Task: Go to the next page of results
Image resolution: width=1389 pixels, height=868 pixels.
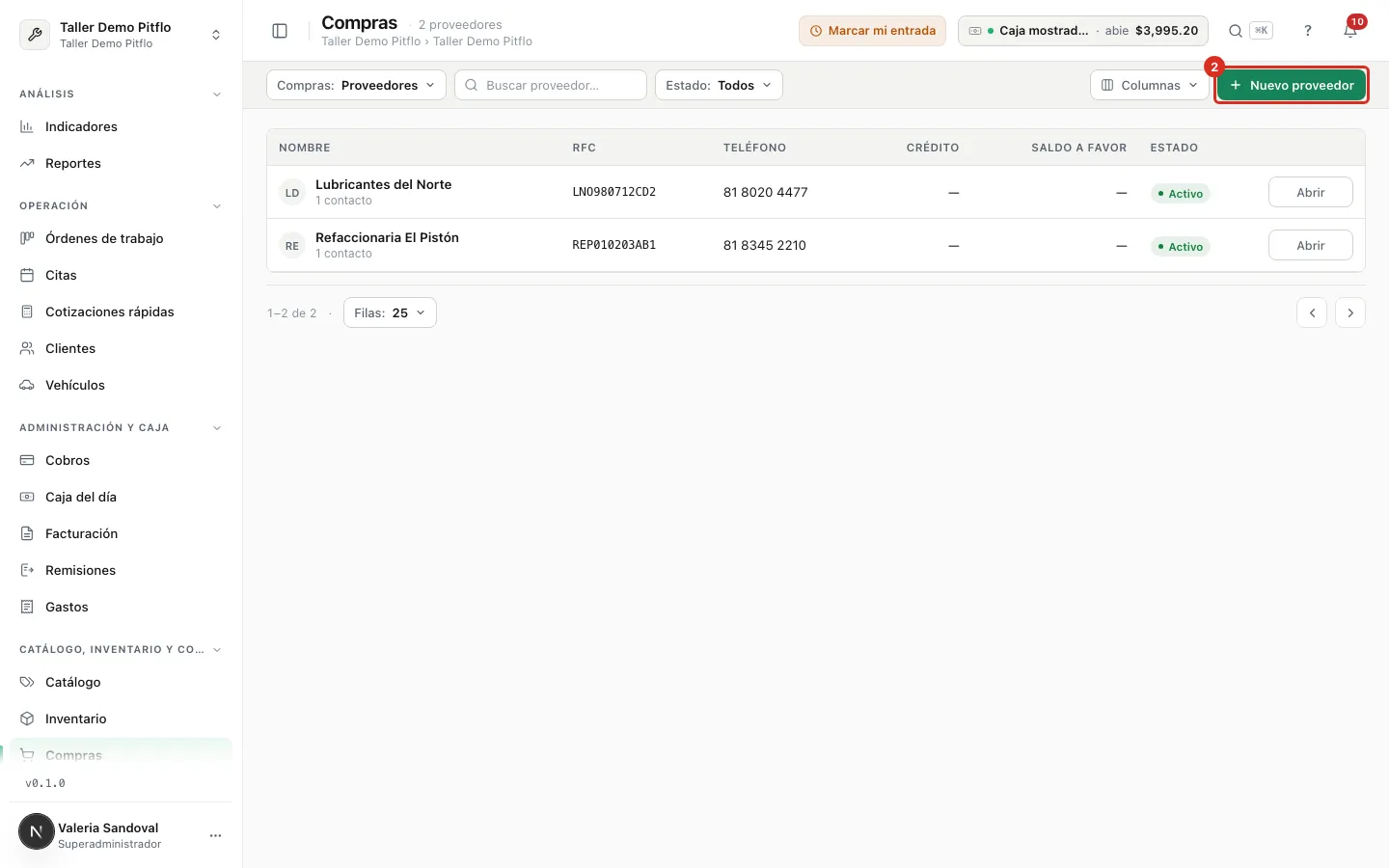Action: pyautogui.click(x=1350, y=312)
